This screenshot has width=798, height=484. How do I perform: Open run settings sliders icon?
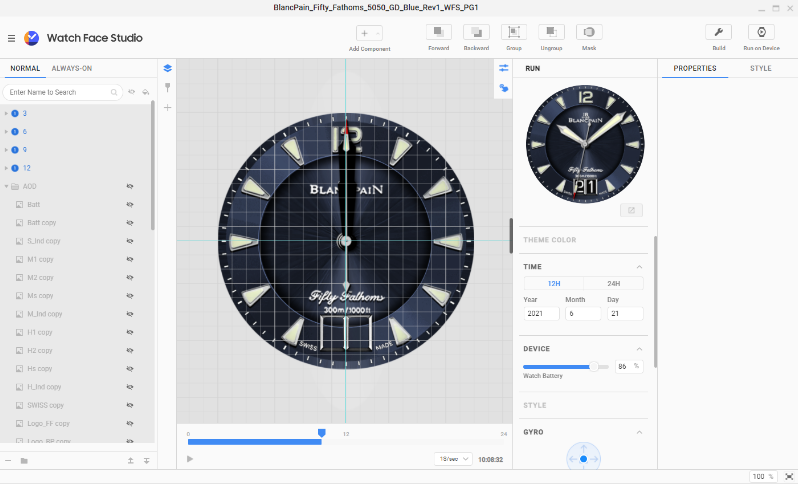[504, 68]
